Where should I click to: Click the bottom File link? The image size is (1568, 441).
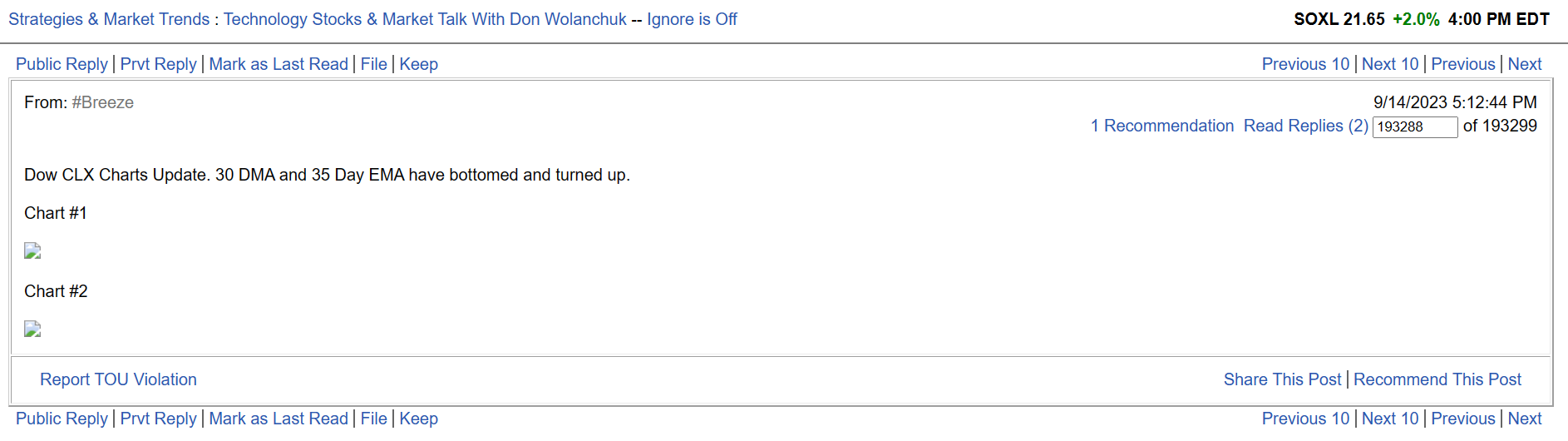[x=373, y=419]
